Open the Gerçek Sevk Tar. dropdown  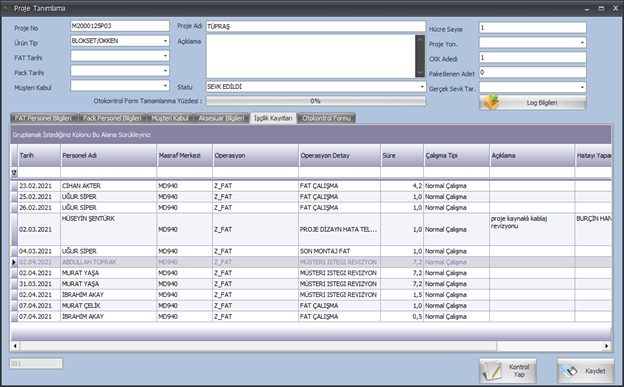coord(582,87)
